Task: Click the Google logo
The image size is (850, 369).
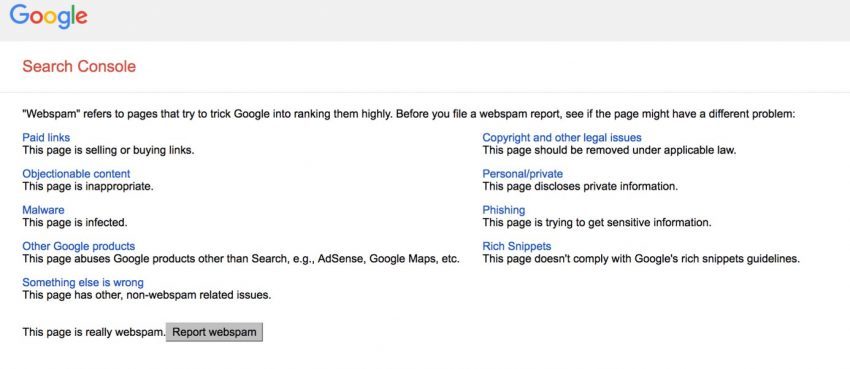Action: coord(48,16)
